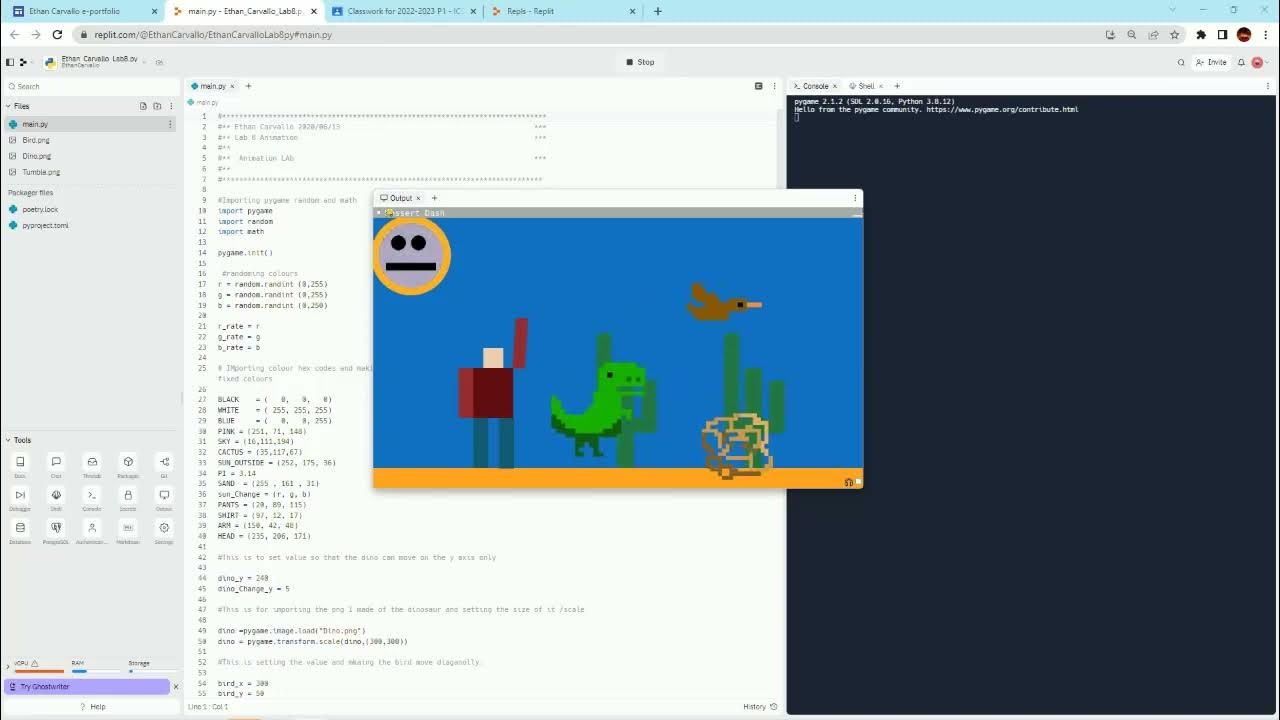The width and height of the screenshot is (1280, 720).
Task: Add new tab in console pane
Action: [x=897, y=86]
